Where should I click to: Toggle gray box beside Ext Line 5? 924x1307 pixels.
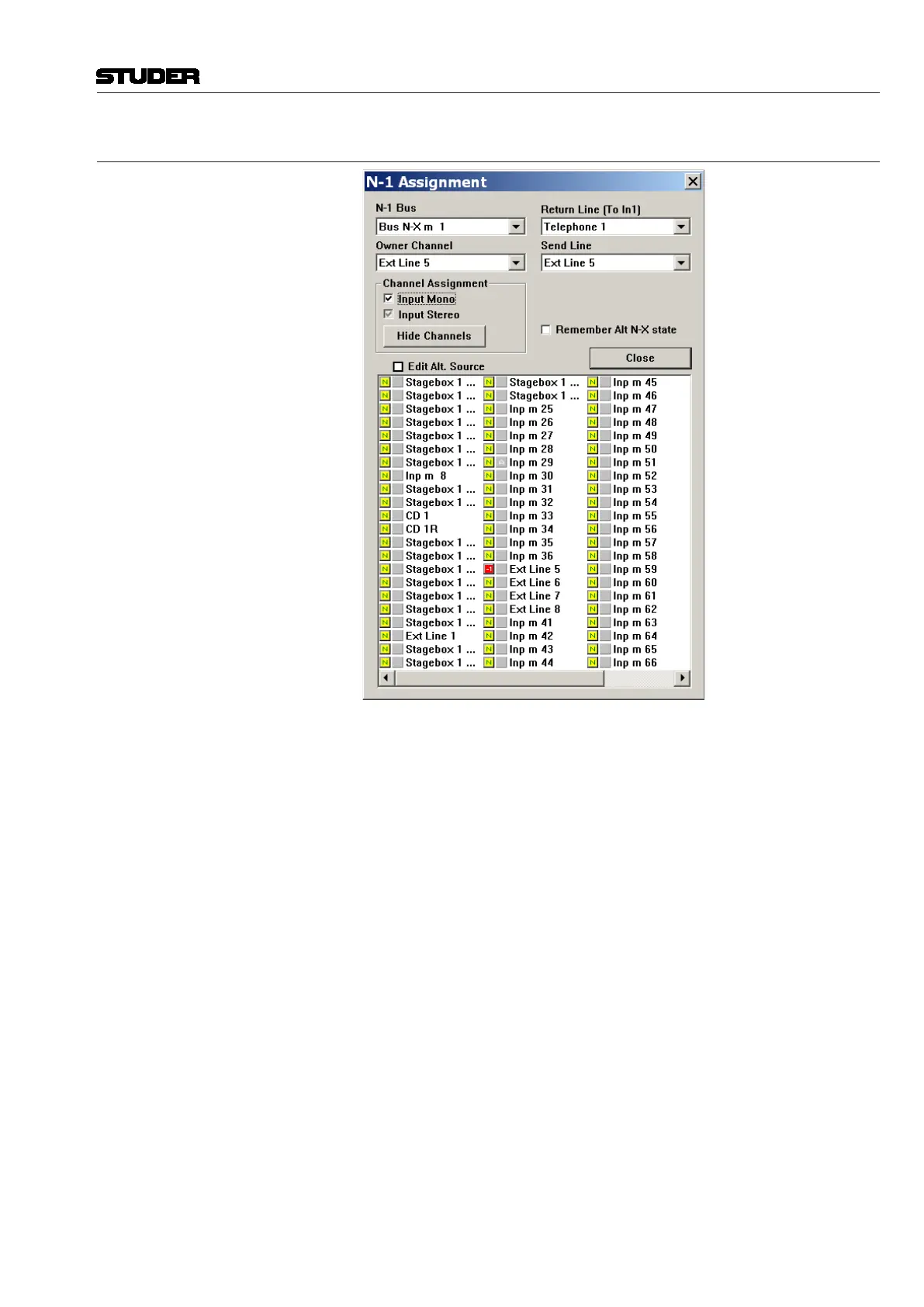[501, 570]
